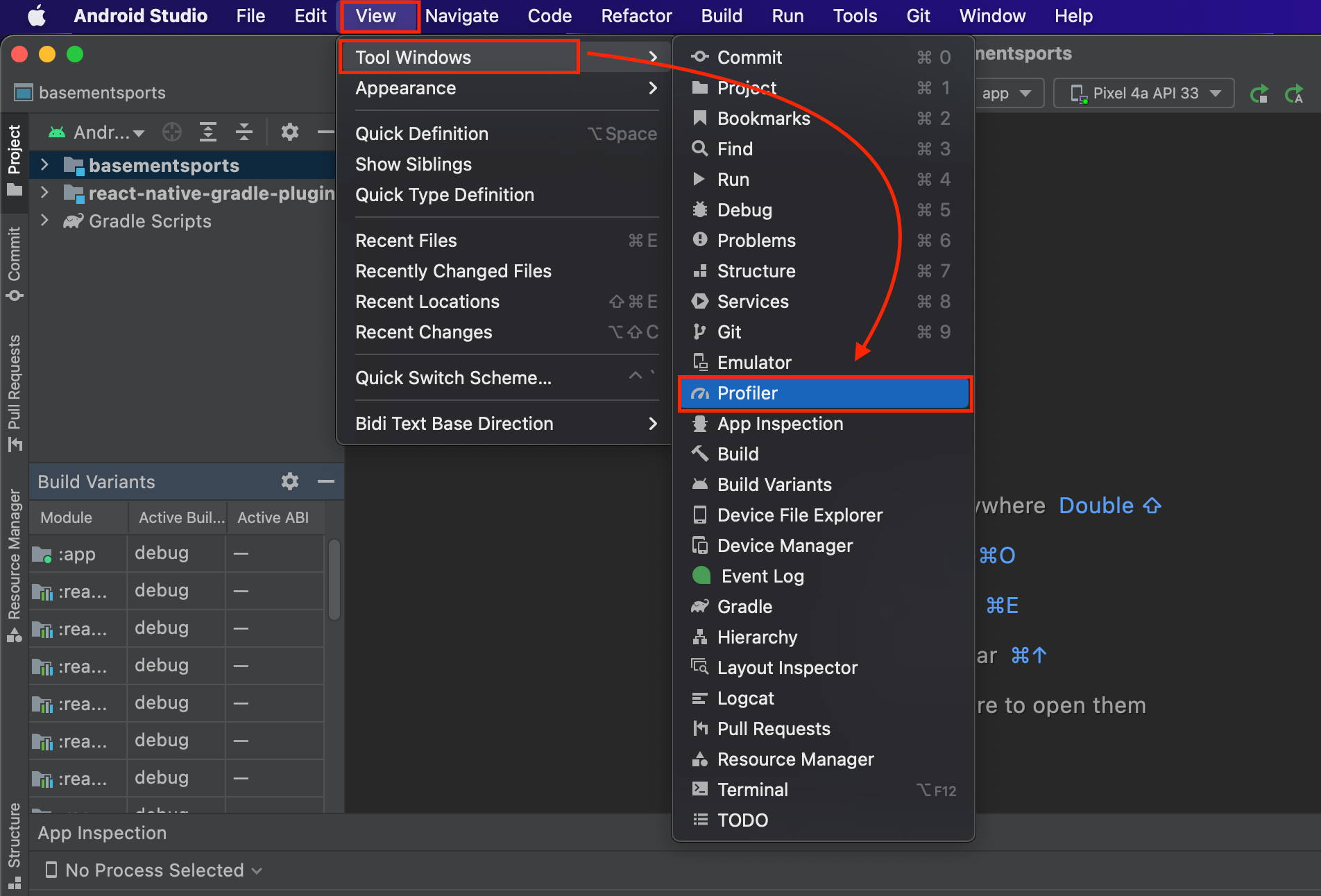Open Terminal tool window entry
Image resolution: width=1321 pixels, height=896 pixels.
tap(824, 789)
